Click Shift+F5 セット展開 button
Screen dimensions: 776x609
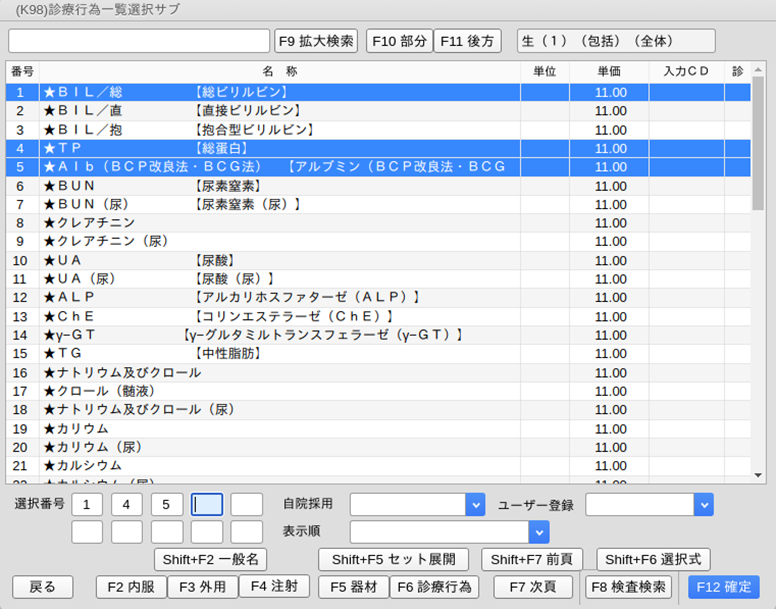[393, 559]
